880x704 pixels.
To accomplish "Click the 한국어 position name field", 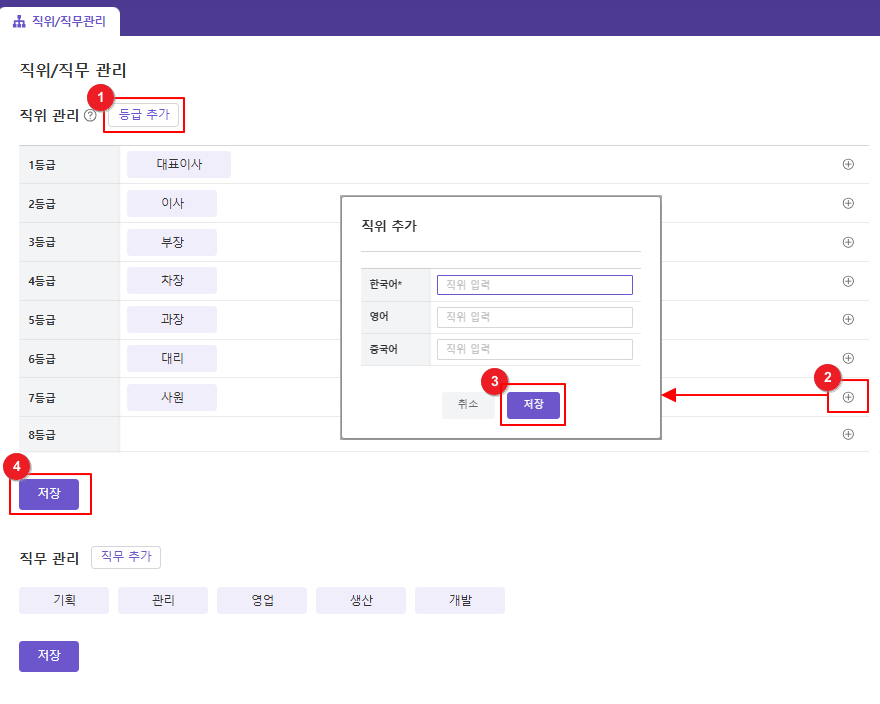I will [x=534, y=285].
